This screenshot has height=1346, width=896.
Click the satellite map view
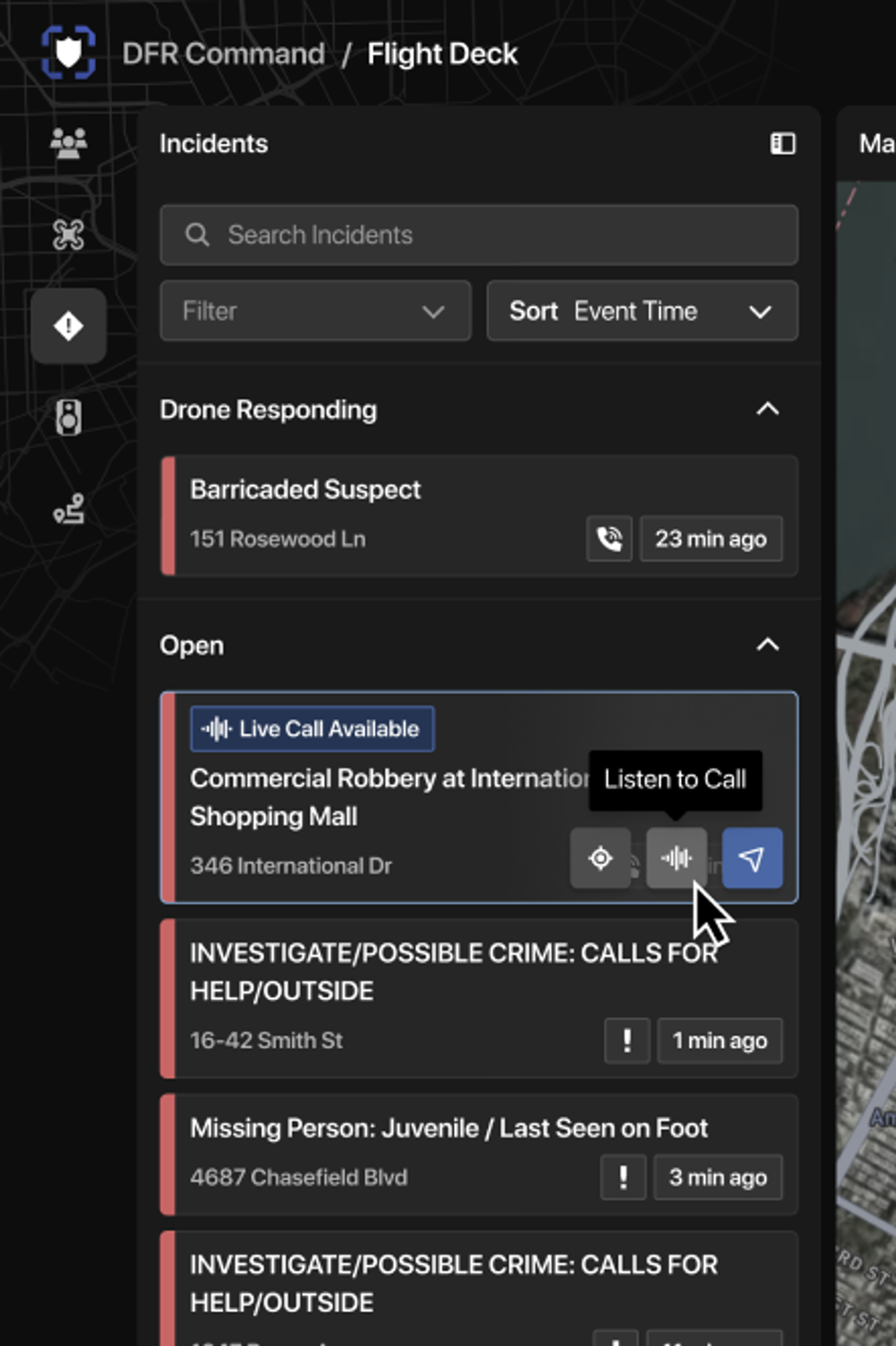[x=866, y=763]
